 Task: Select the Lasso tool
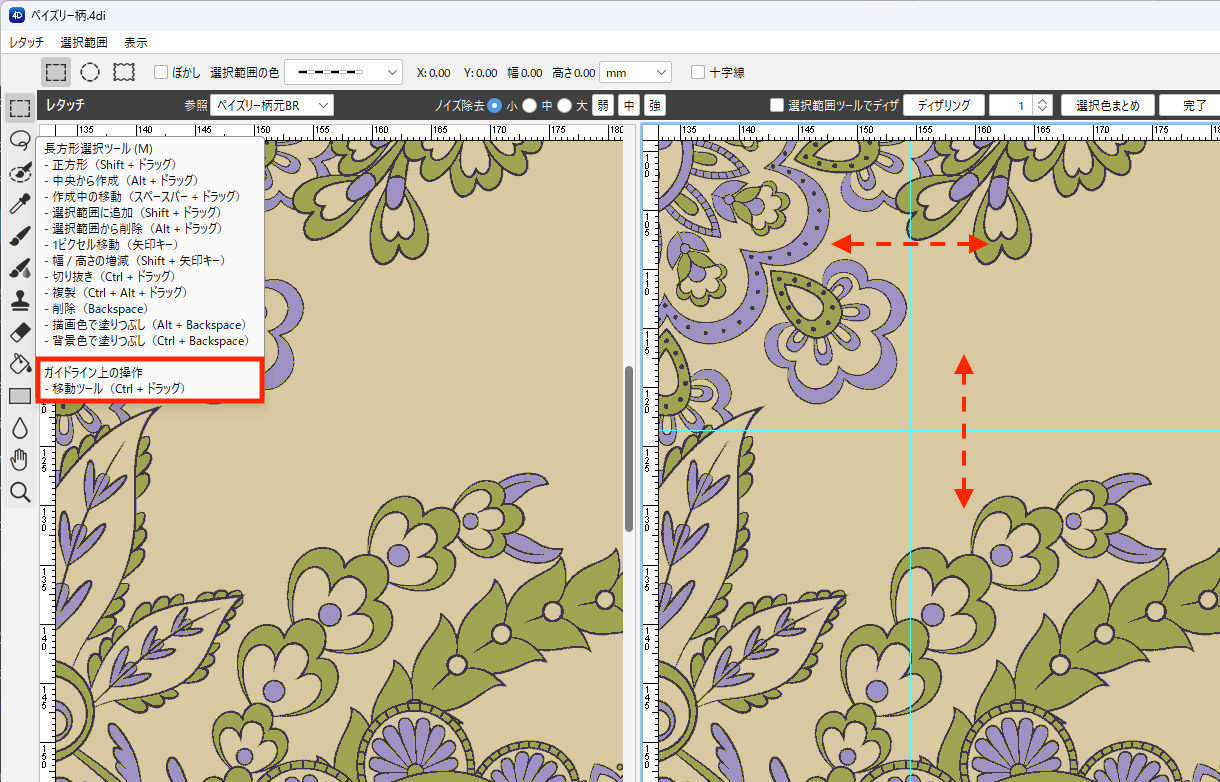pyautogui.click(x=19, y=140)
